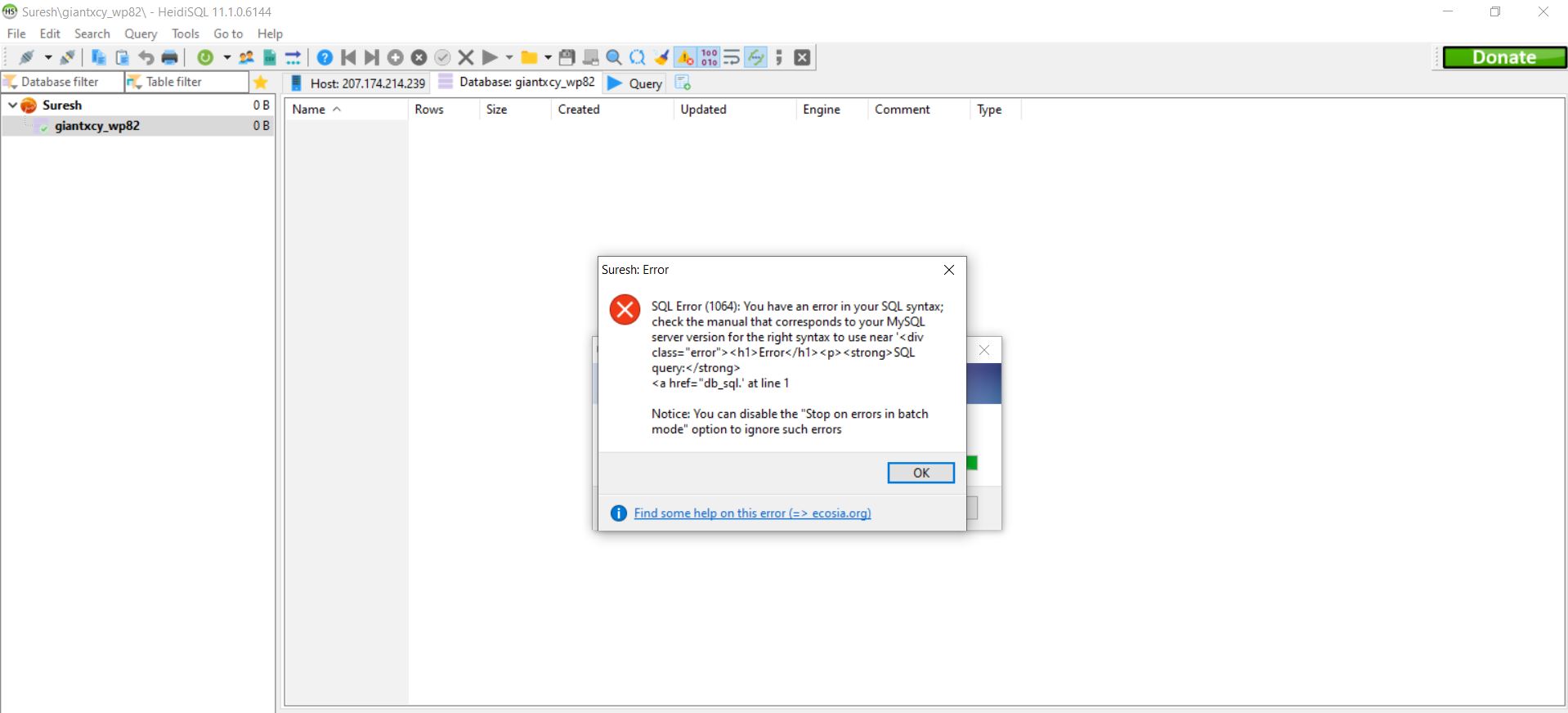The height and width of the screenshot is (713, 1568).
Task: Toggle the highlighted green link icon
Action: [x=755, y=57]
